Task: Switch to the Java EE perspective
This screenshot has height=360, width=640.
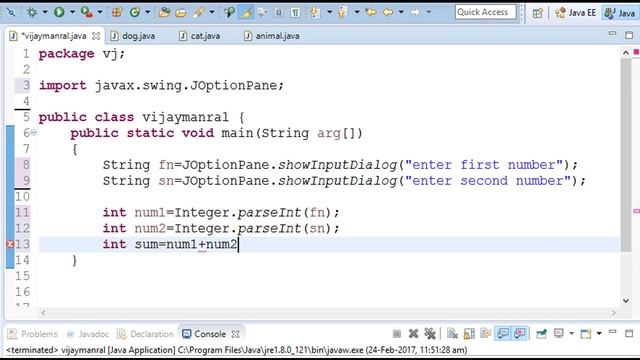Action: click(x=576, y=13)
